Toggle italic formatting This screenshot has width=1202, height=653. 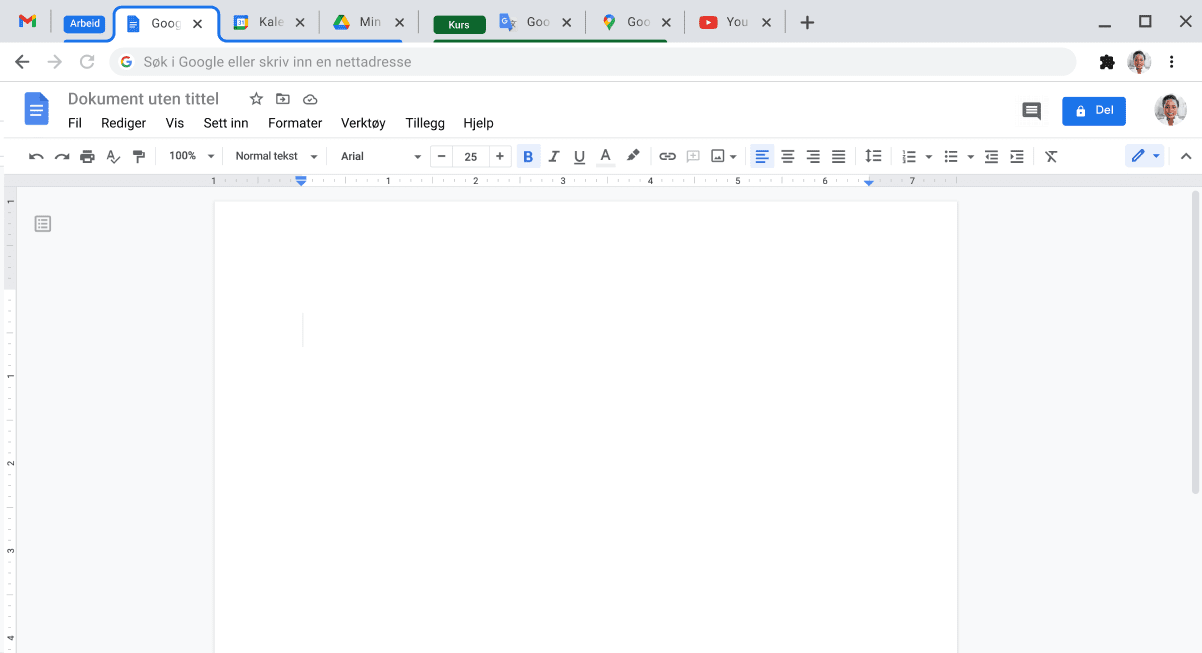click(554, 156)
